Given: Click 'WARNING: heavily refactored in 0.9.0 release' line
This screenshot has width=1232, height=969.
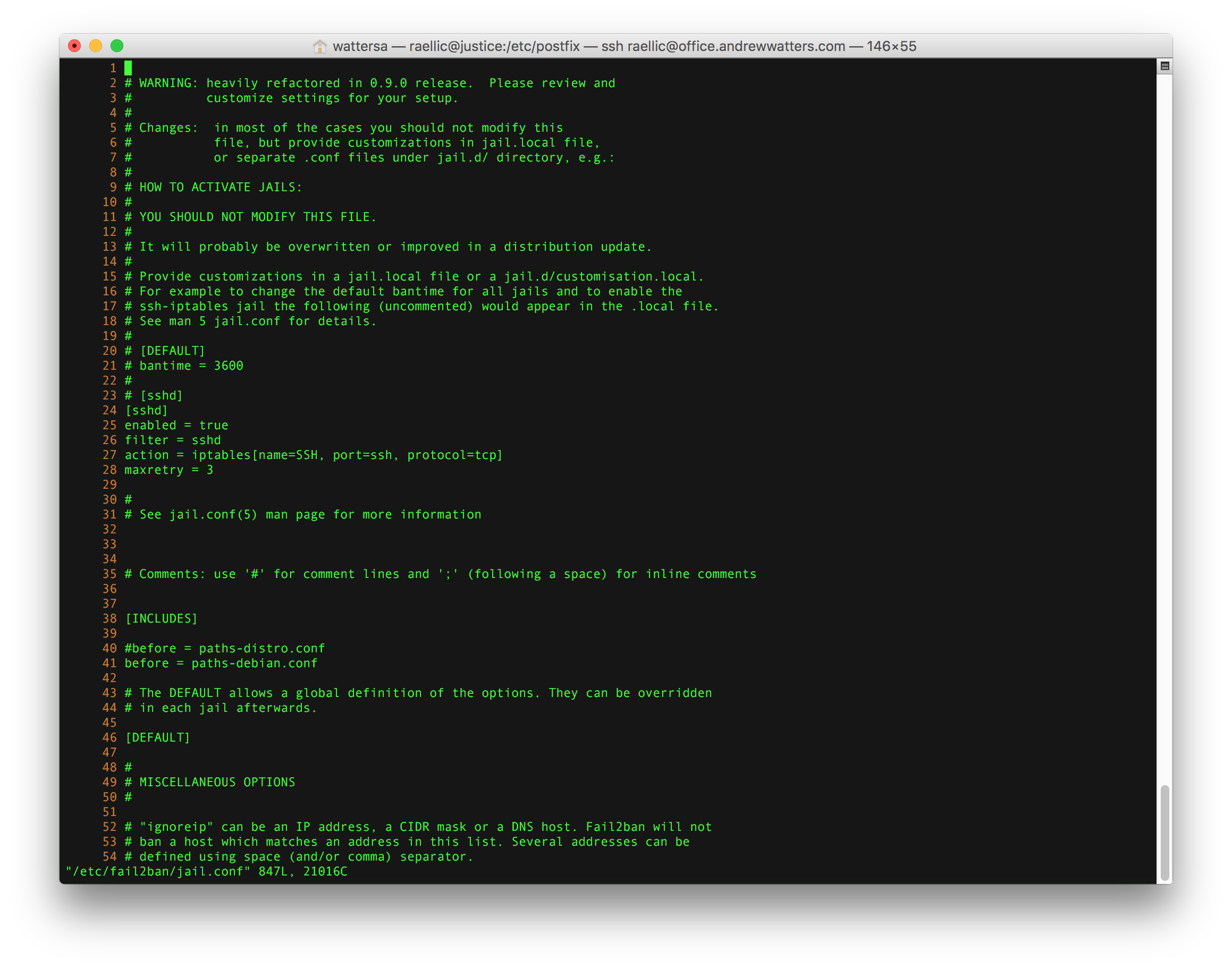Looking at the screenshot, I should (370, 83).
